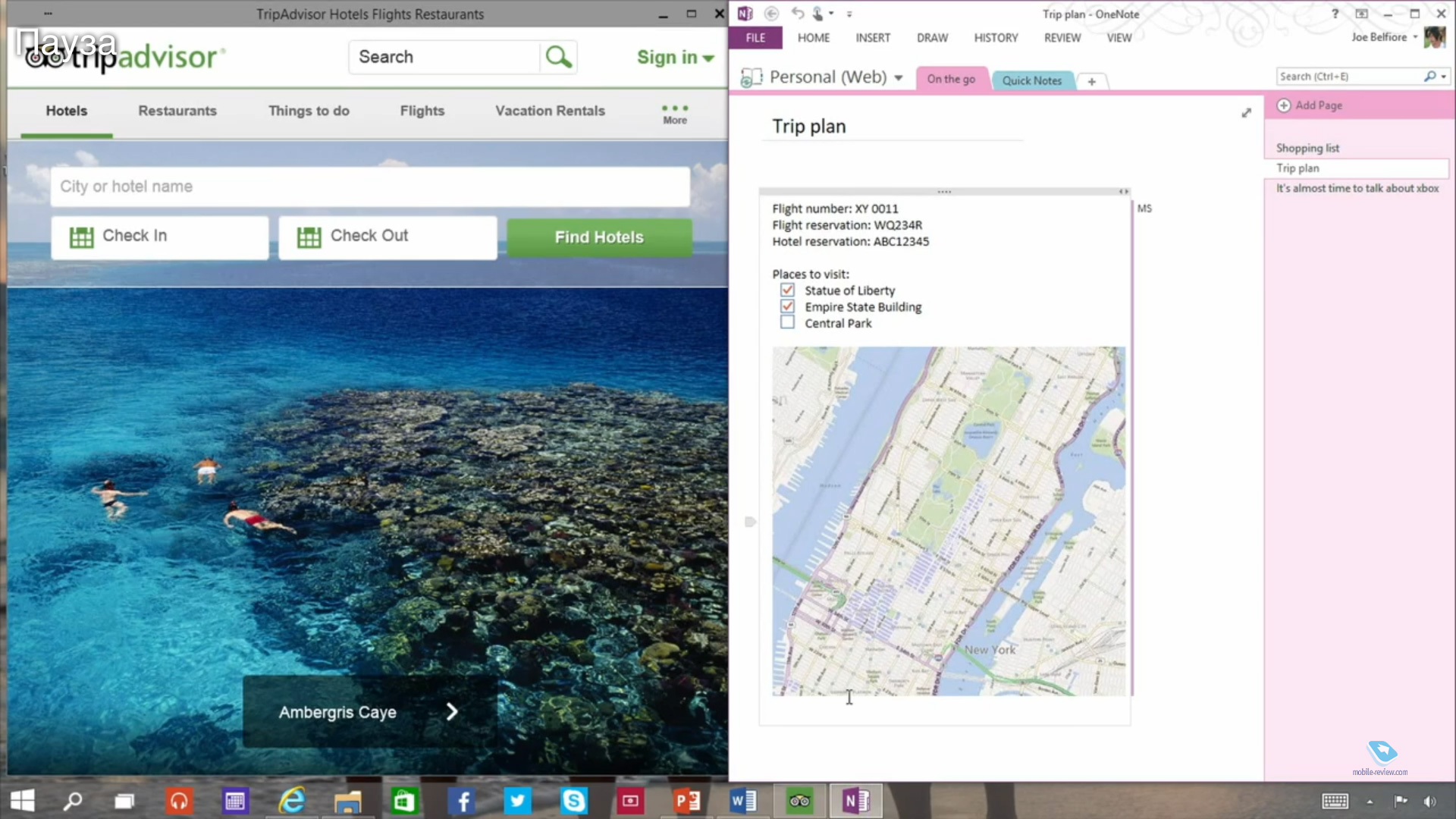
Task: Click the New York map image in note
Action: tap(949, 521)
